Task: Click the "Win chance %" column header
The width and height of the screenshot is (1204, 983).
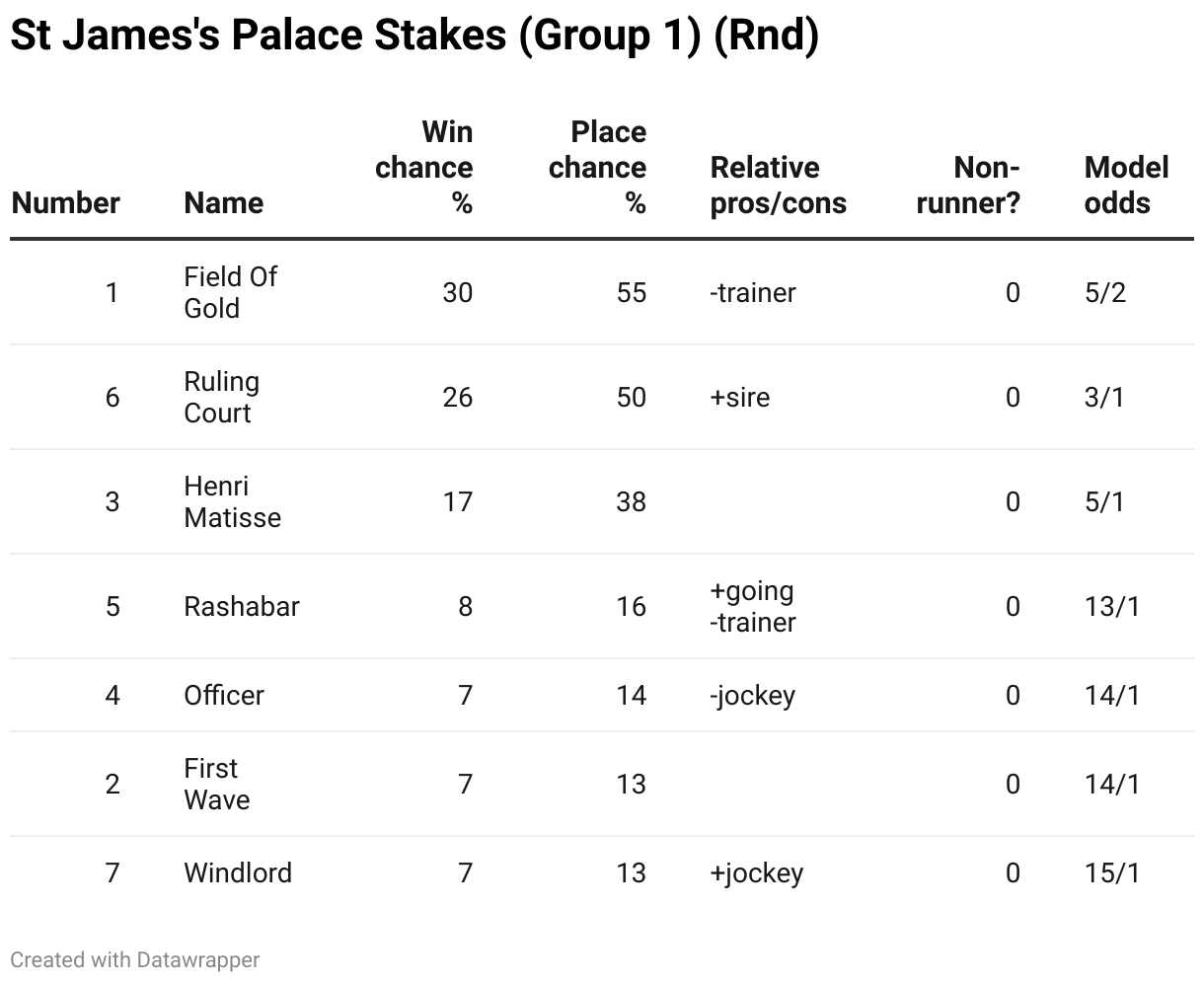Action: point(424,168)
